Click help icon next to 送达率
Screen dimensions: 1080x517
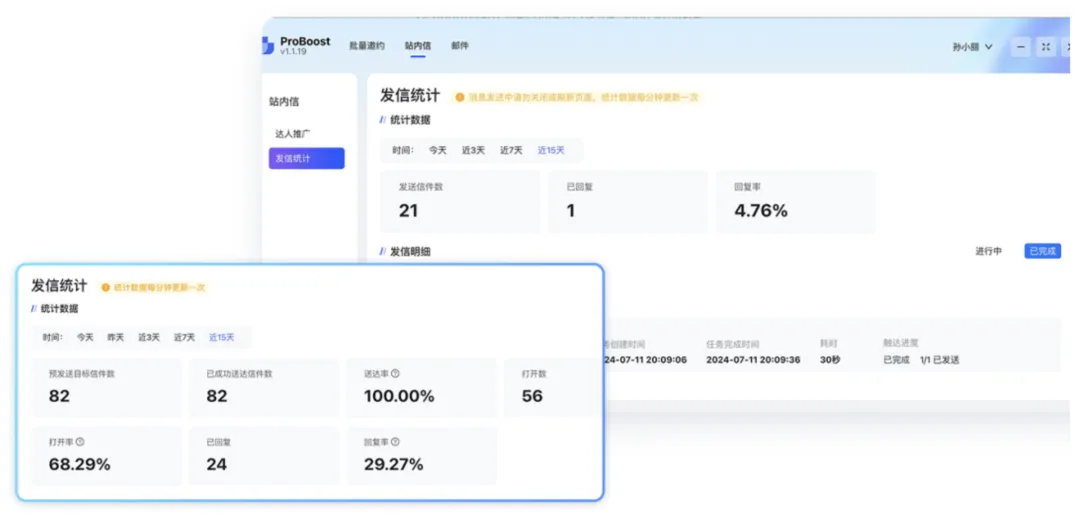(395, 374)
